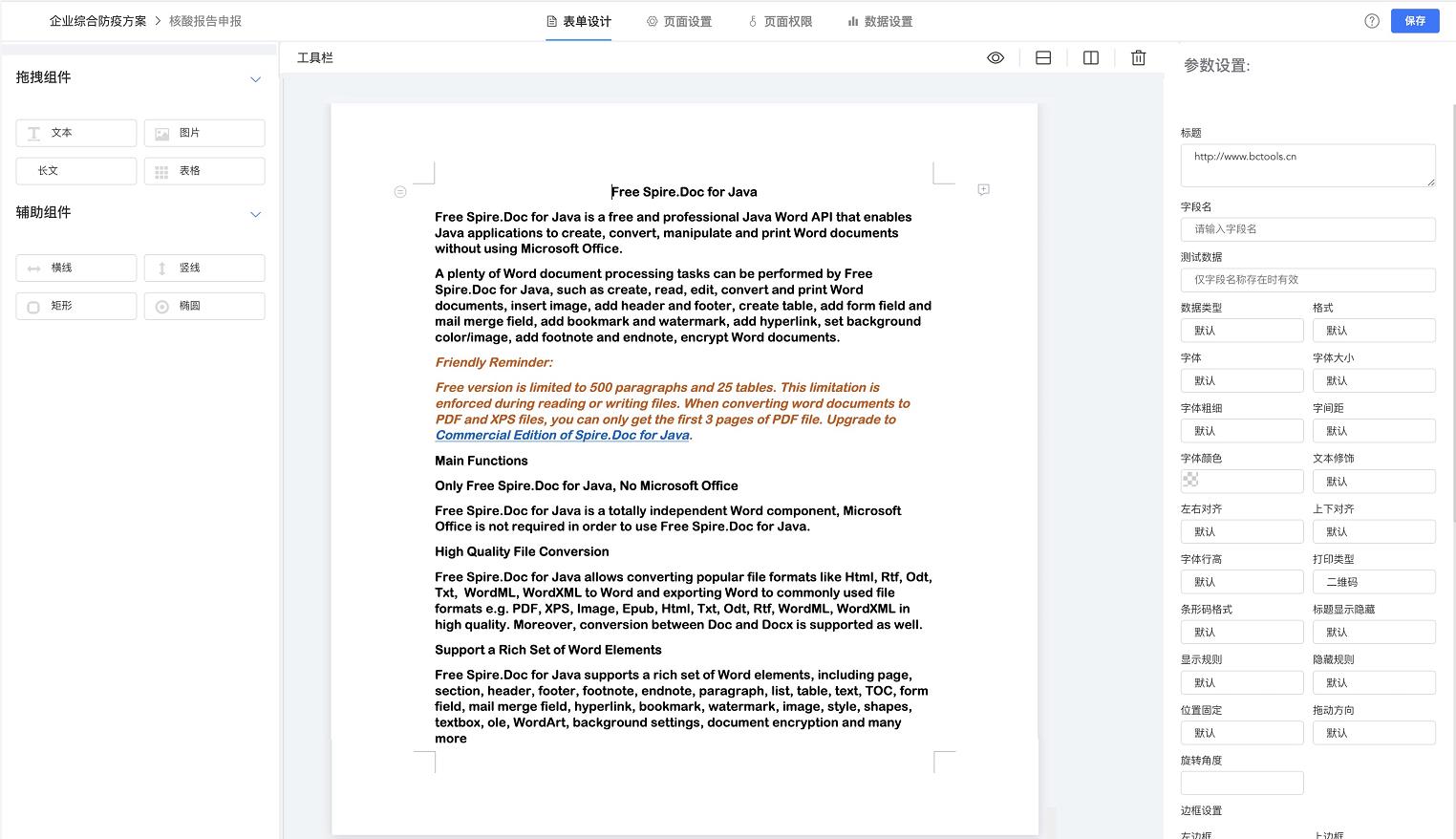This screenshot has height=839, width=1456.
Task: Open the 页面设置 tab
Action: [x=679, y=21]
